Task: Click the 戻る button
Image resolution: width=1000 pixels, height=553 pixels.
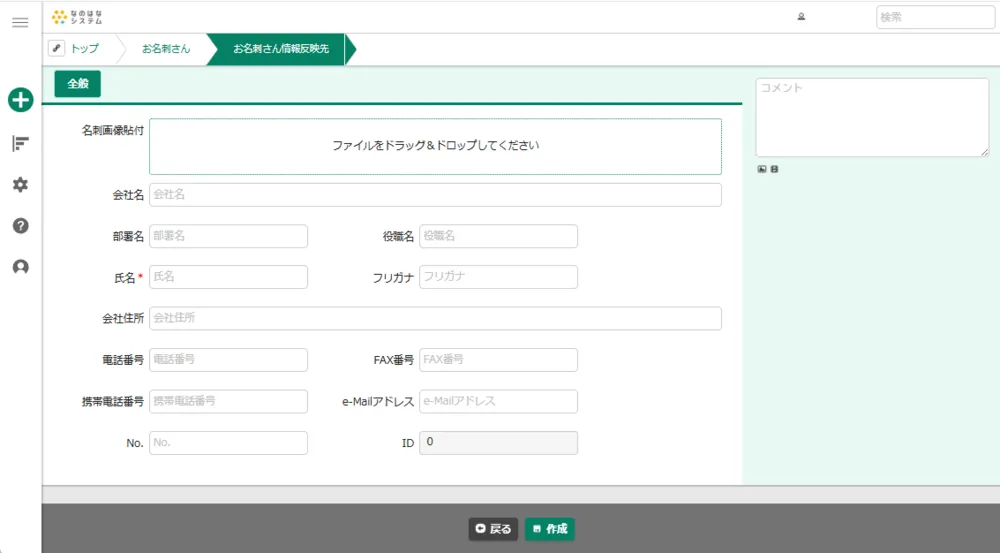Action: point(493,529)
